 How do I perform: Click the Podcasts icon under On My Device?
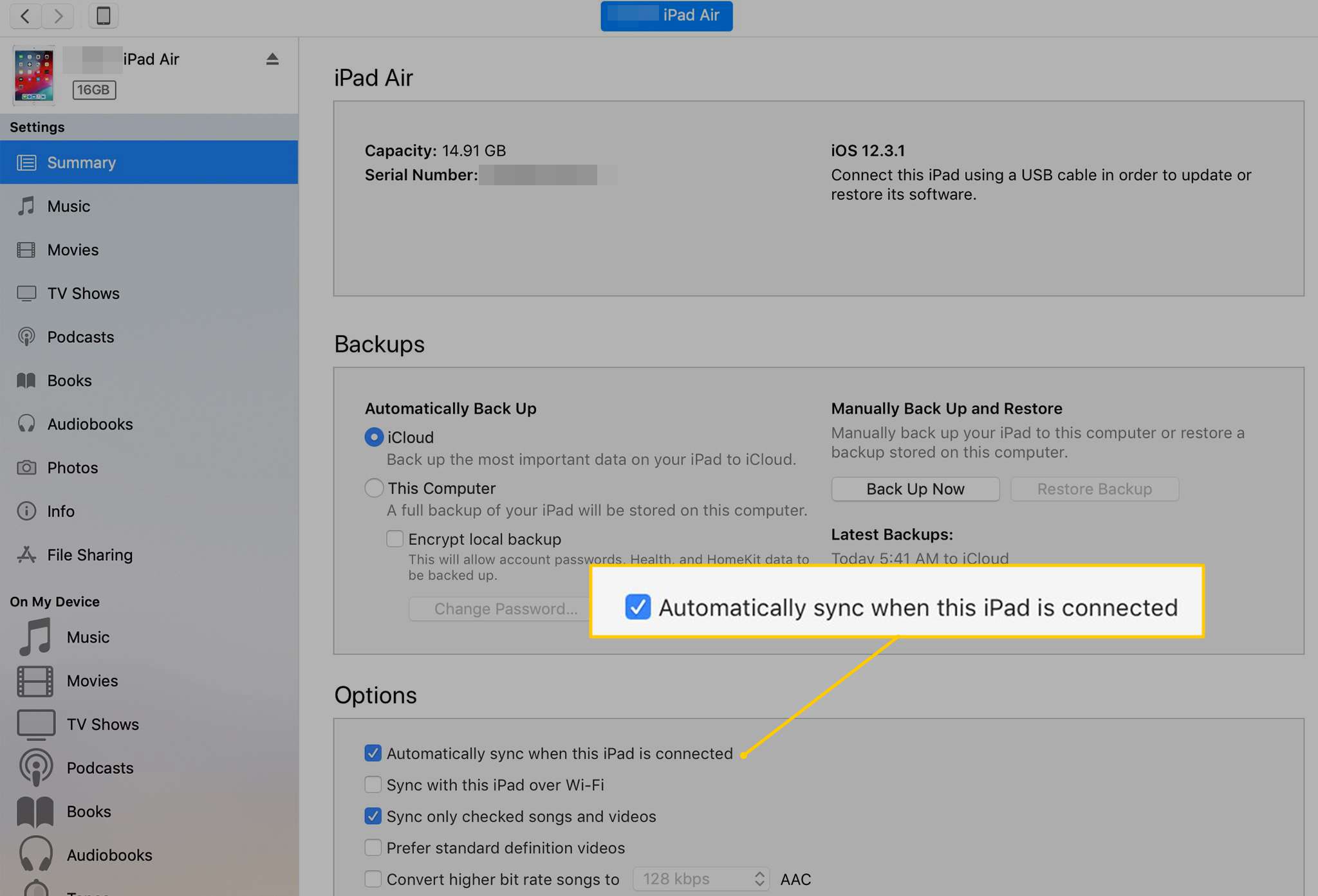coord(35,767)
